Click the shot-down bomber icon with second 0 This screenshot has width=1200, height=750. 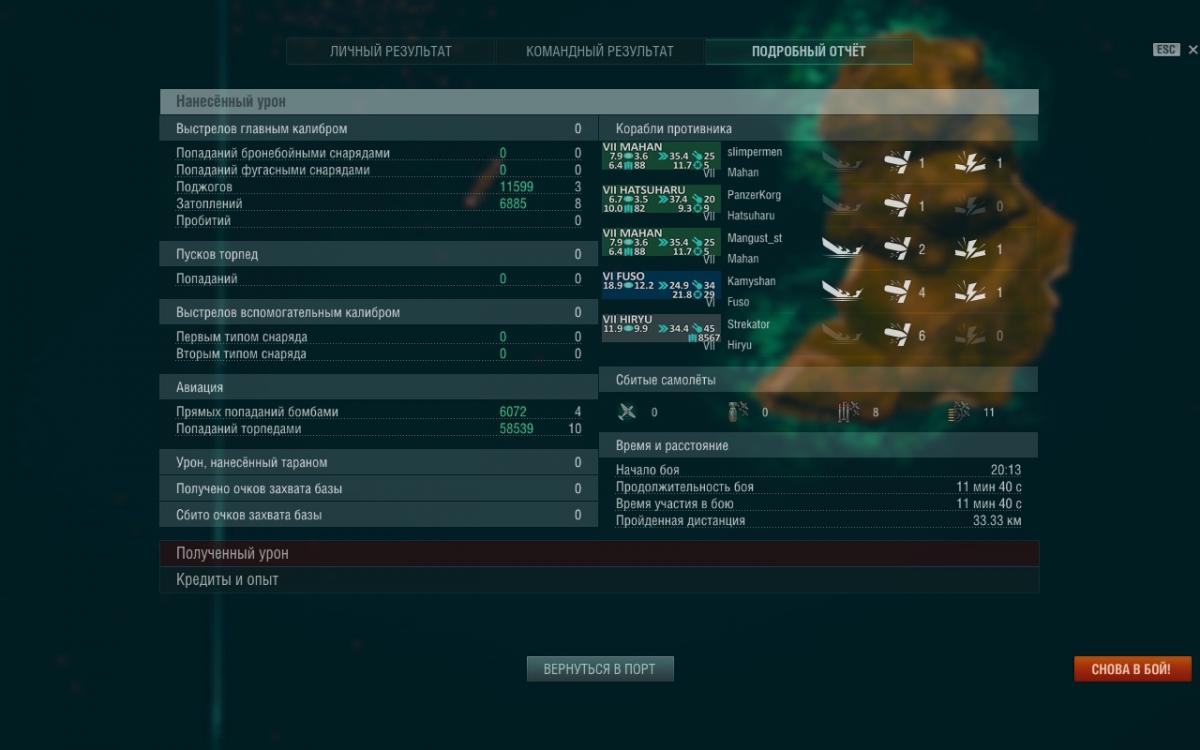point(737,411)
